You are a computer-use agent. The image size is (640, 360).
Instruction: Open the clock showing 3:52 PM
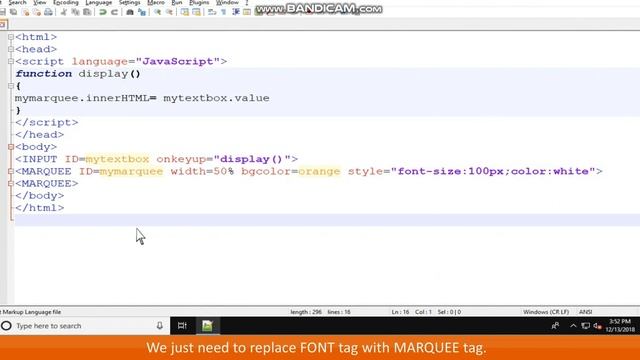coord(620,326)
